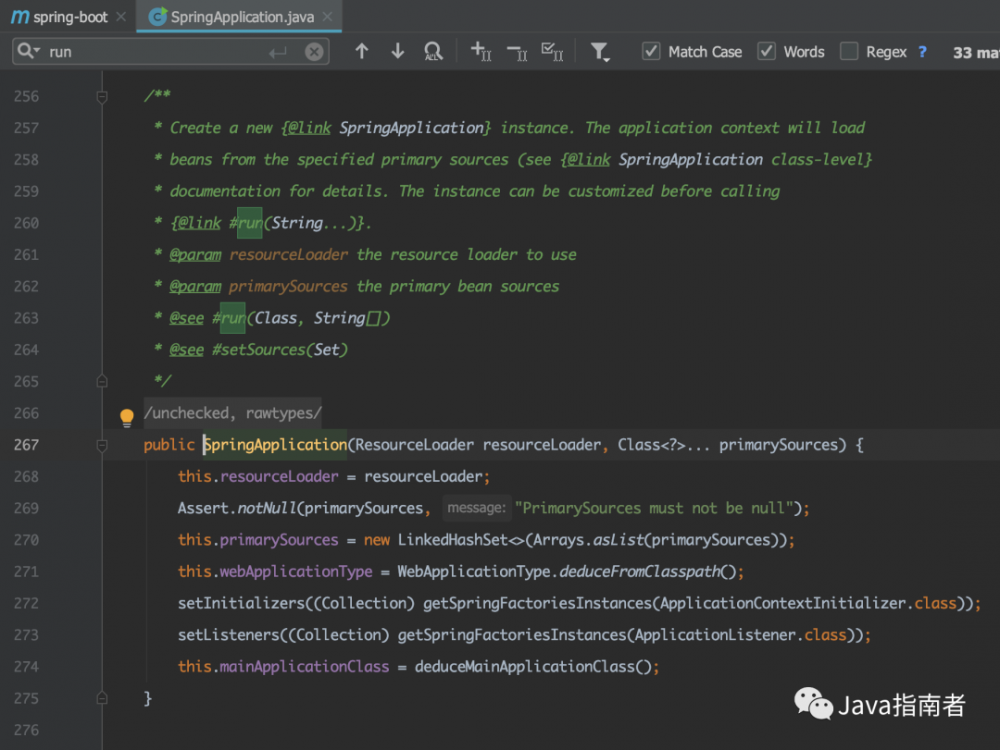Image resolution: width=1000 pixels, height=750 pixels.
Task: Click the intention lightbulb in the gutter
Action: [x=126, y=418]
